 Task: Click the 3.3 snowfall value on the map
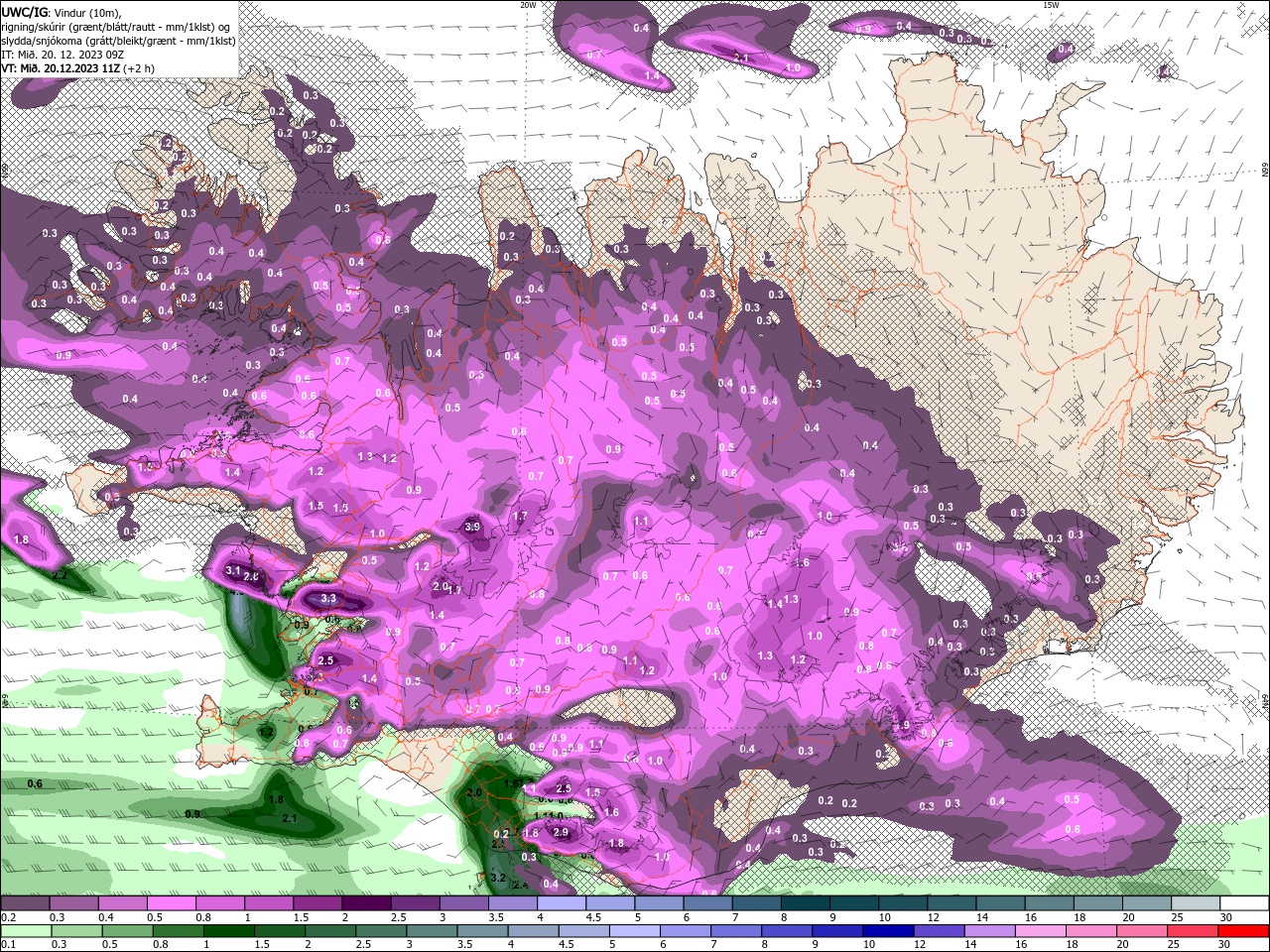coord(328,600)
